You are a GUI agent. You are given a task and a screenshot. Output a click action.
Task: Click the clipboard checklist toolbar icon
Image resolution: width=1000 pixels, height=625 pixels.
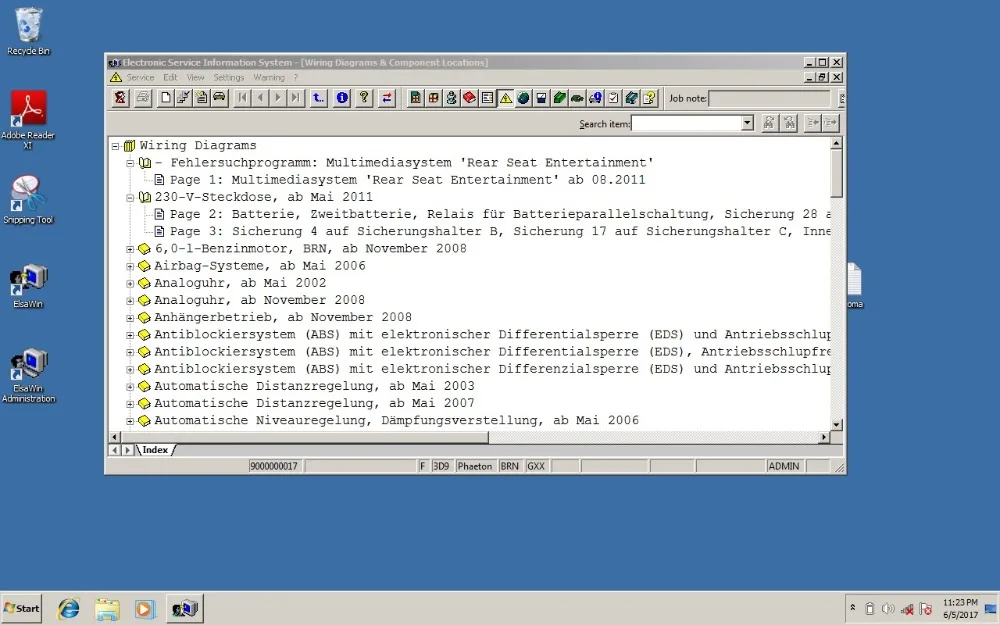point(613,98)
